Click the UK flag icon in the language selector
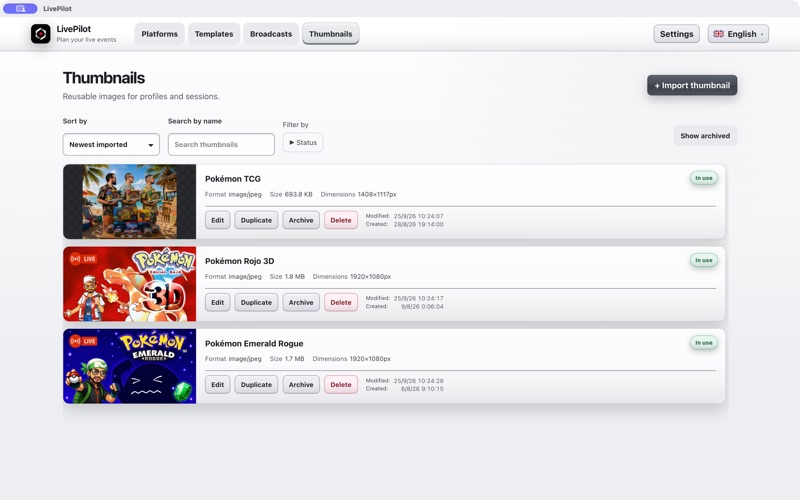 (x=718, y=34)
